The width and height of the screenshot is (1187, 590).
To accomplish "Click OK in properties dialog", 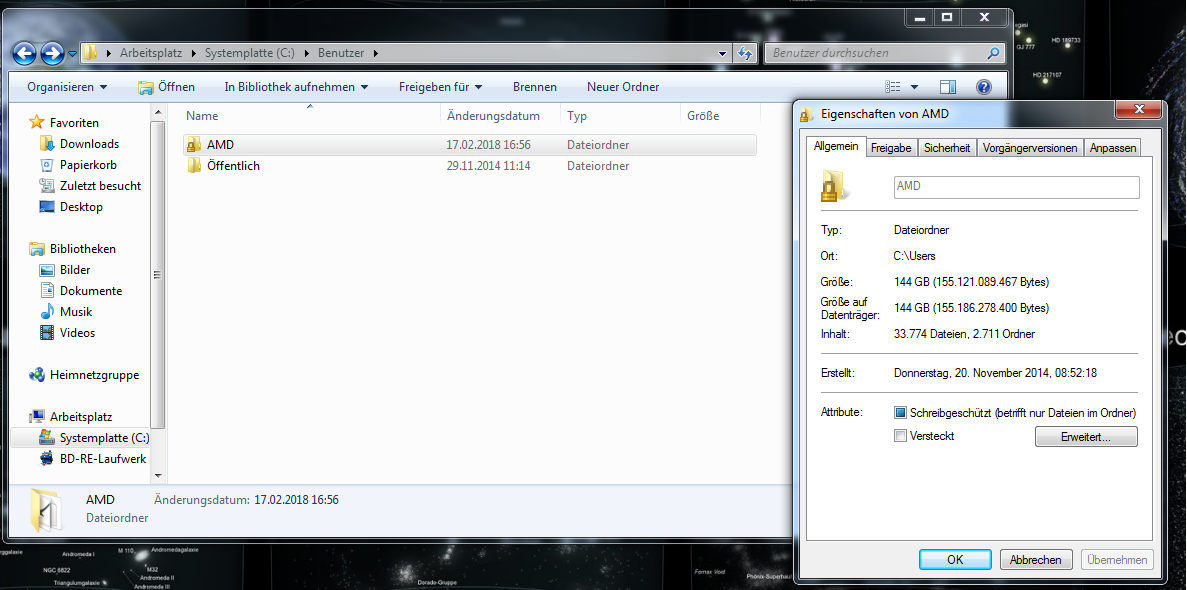I will 955,560.
